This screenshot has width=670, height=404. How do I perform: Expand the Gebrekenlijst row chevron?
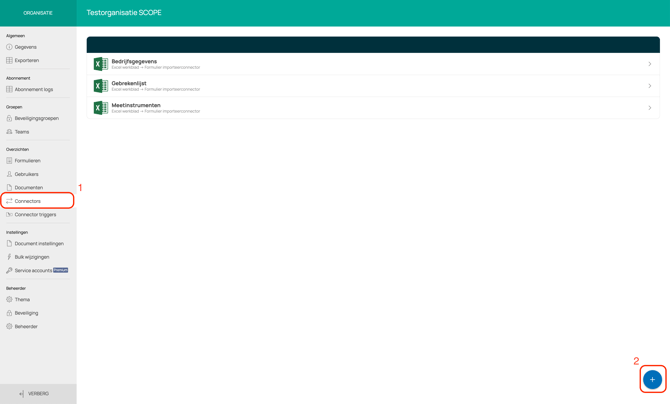click(649, 86)
